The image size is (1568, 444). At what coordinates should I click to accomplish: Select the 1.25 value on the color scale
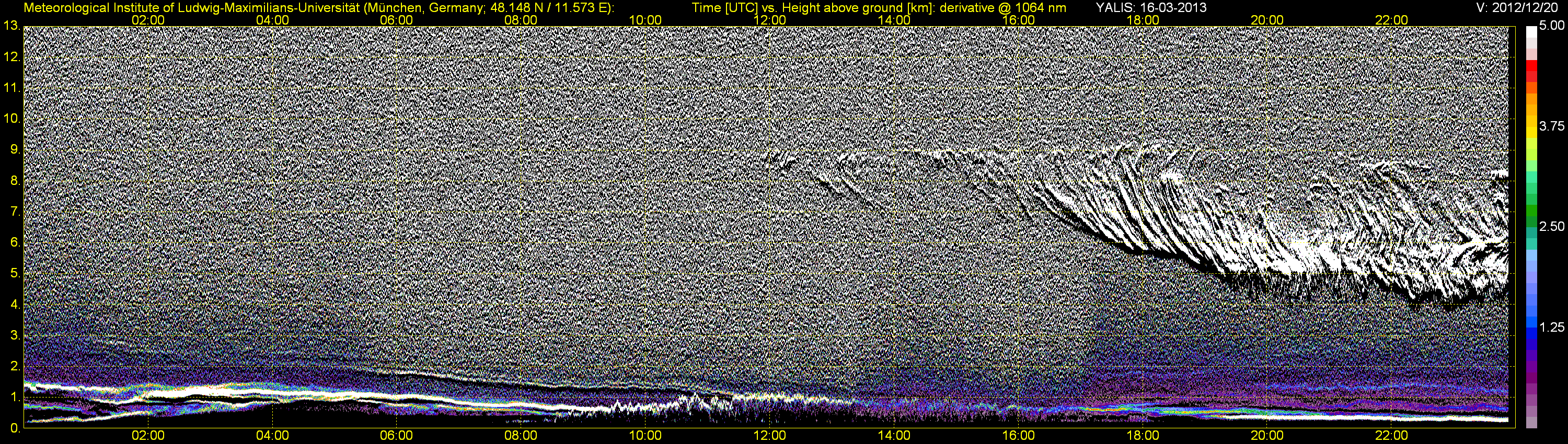pyautogui.click(x=1552, y=327)
